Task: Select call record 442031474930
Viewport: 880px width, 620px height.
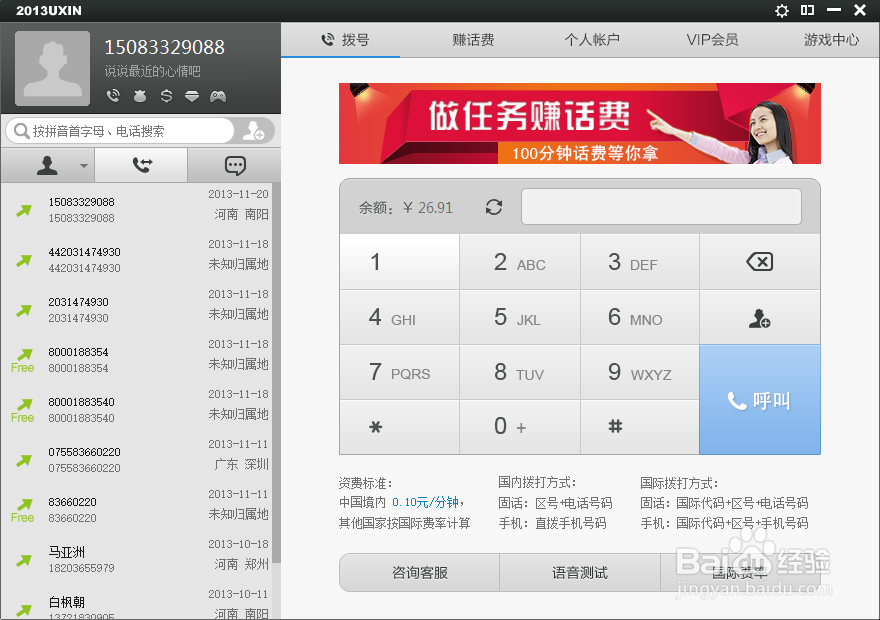Action: click(136, 259)
